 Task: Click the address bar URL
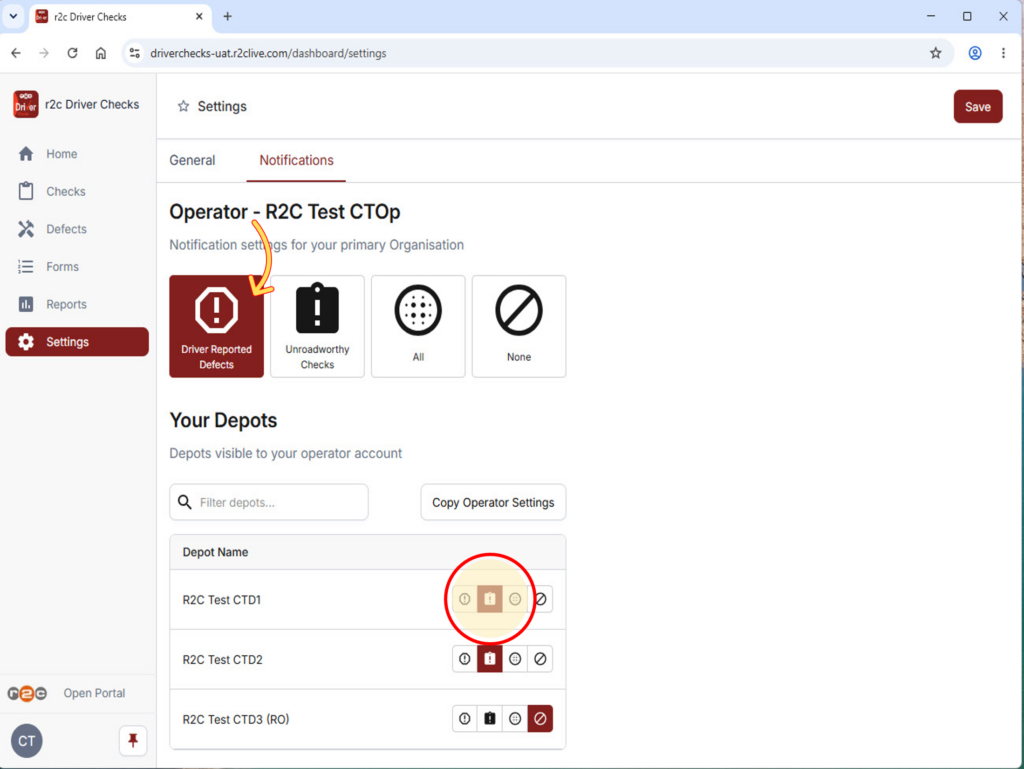pos(268,54)
